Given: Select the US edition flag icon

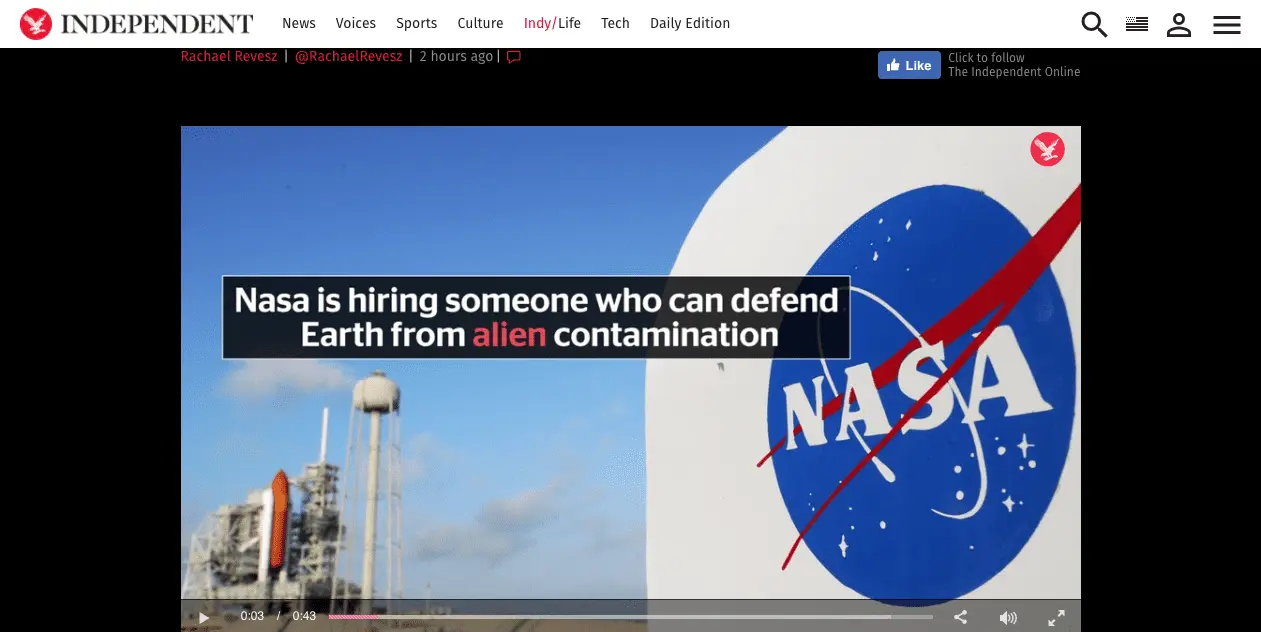Looking at the screenshot, I should [x=1137, y=25].
